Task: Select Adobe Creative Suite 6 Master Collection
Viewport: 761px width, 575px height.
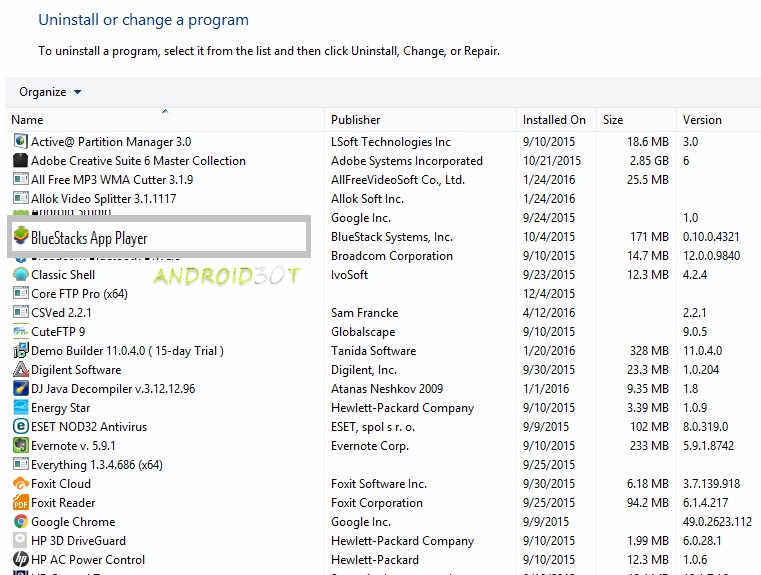Action: pyautogui.click(x=138, y=161)
